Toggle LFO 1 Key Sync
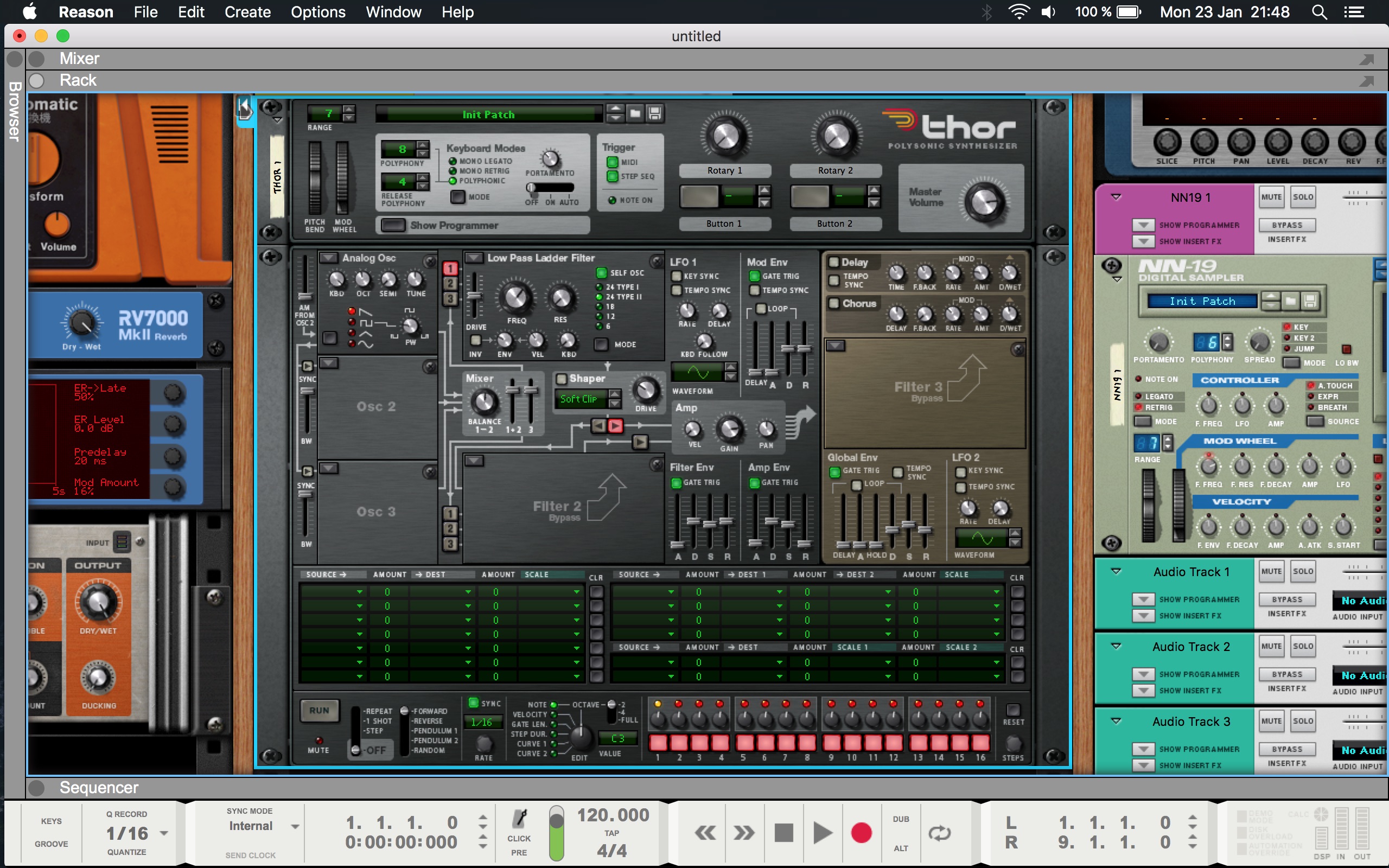The image size is (1389, 868). pyautogui.click(x=677, y=276)
